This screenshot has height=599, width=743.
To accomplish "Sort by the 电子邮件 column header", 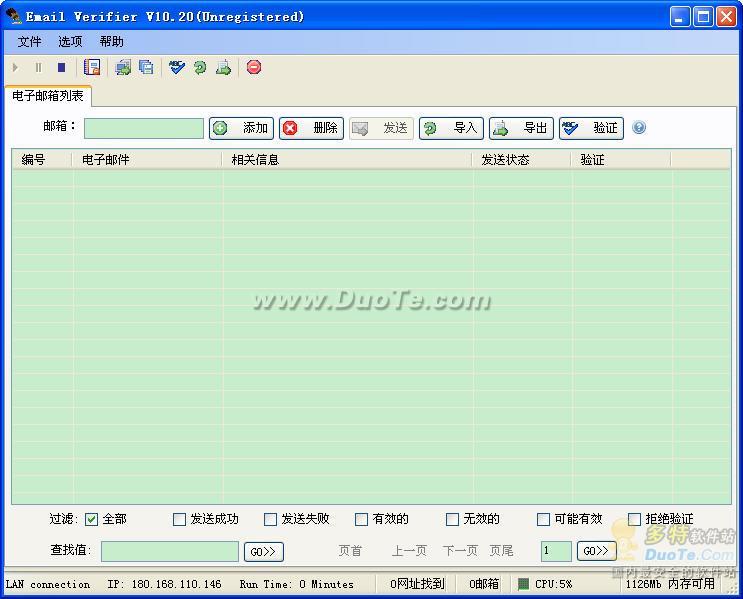I will 147,160.
